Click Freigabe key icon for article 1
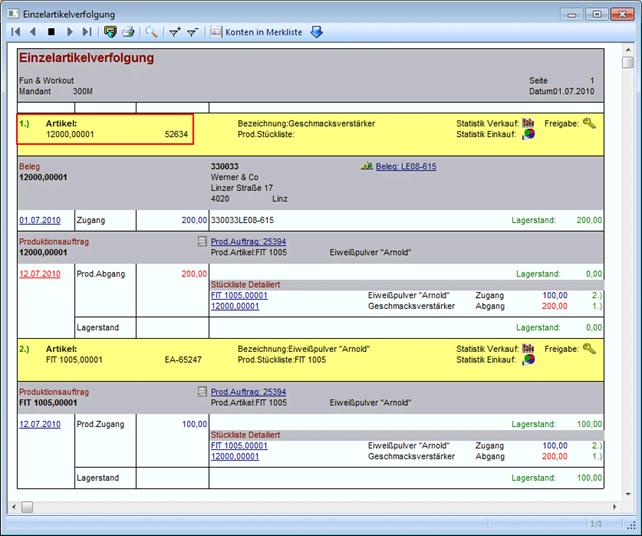 pyautogui.click(x=590, y=123)
